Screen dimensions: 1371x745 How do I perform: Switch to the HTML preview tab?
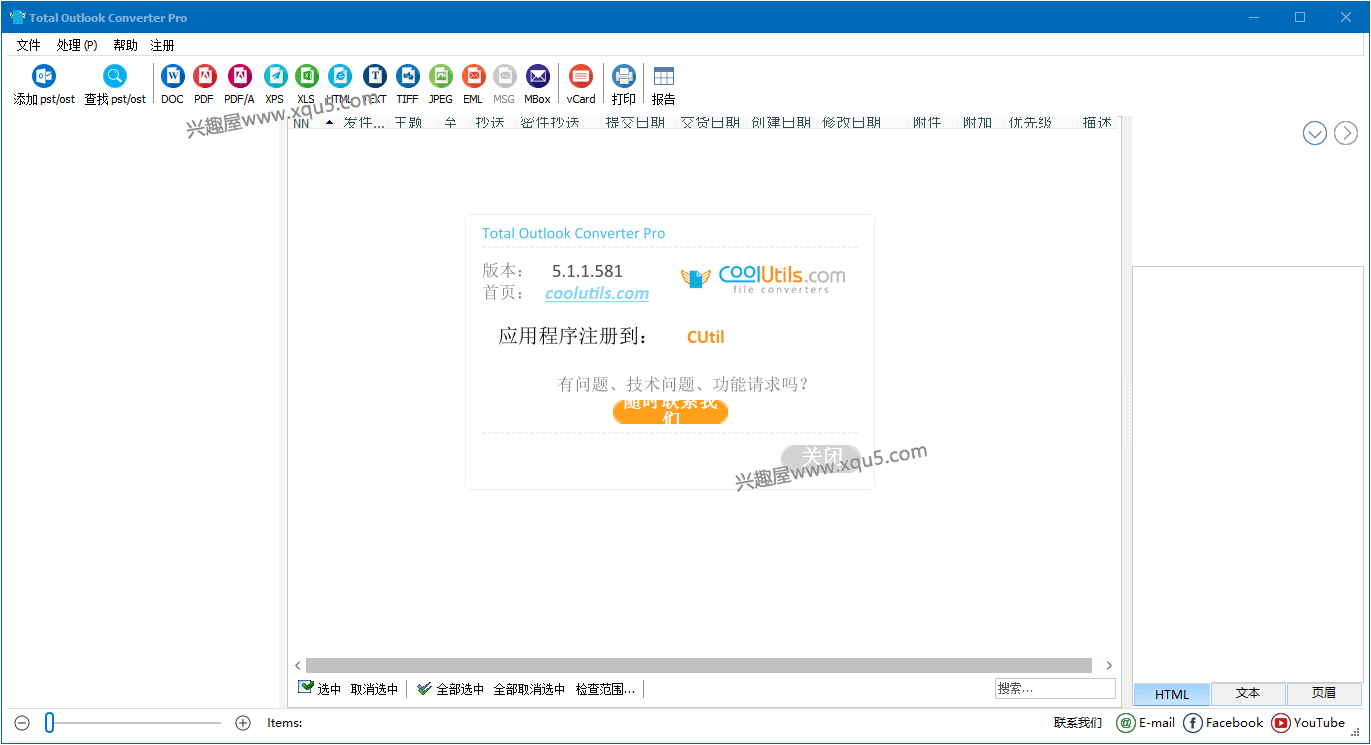[1172, 694]
